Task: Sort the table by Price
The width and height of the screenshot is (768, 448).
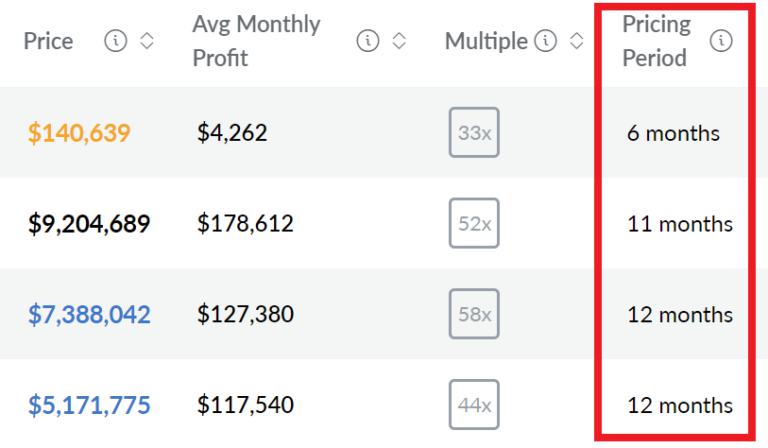Action: pyautogui.click(x=147, y=41)
